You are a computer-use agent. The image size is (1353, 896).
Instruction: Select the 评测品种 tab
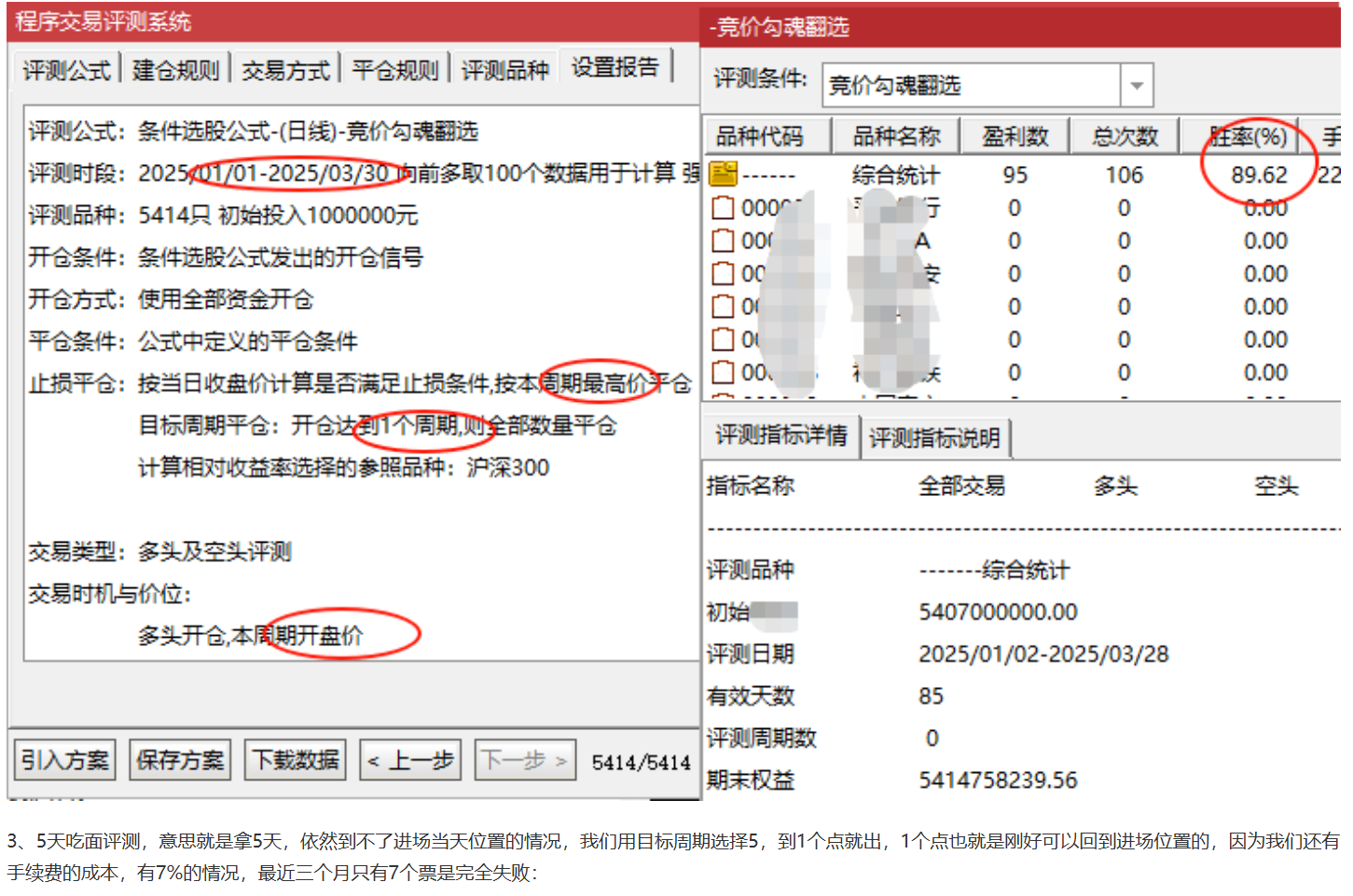coord(504,66)
